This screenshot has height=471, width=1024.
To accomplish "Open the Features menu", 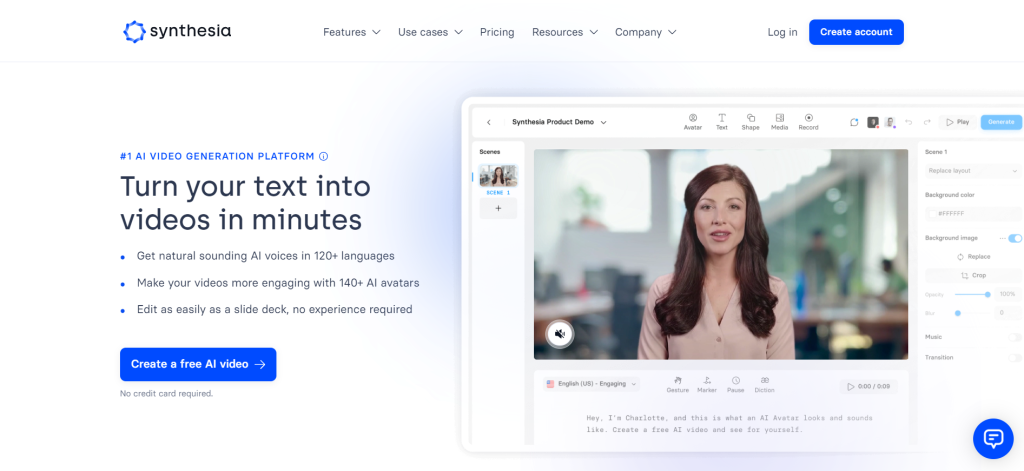I will [351, 32].
